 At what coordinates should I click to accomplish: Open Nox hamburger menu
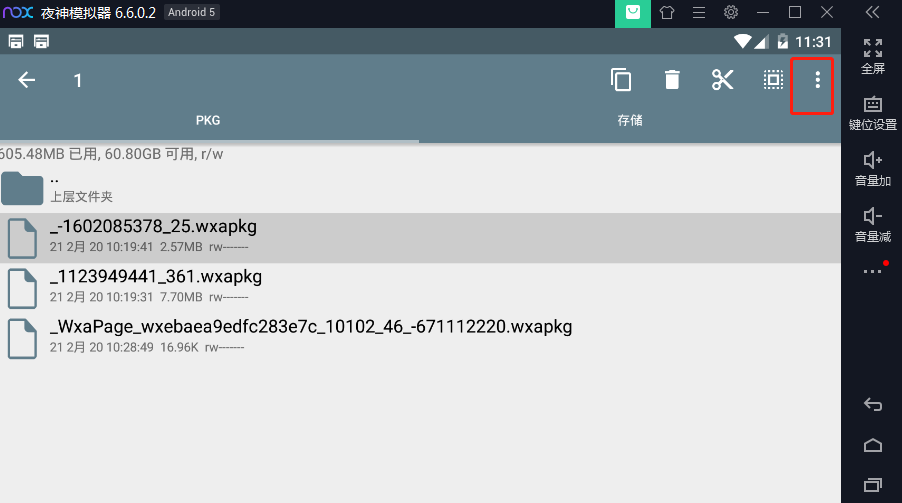(x=699, y=12)
